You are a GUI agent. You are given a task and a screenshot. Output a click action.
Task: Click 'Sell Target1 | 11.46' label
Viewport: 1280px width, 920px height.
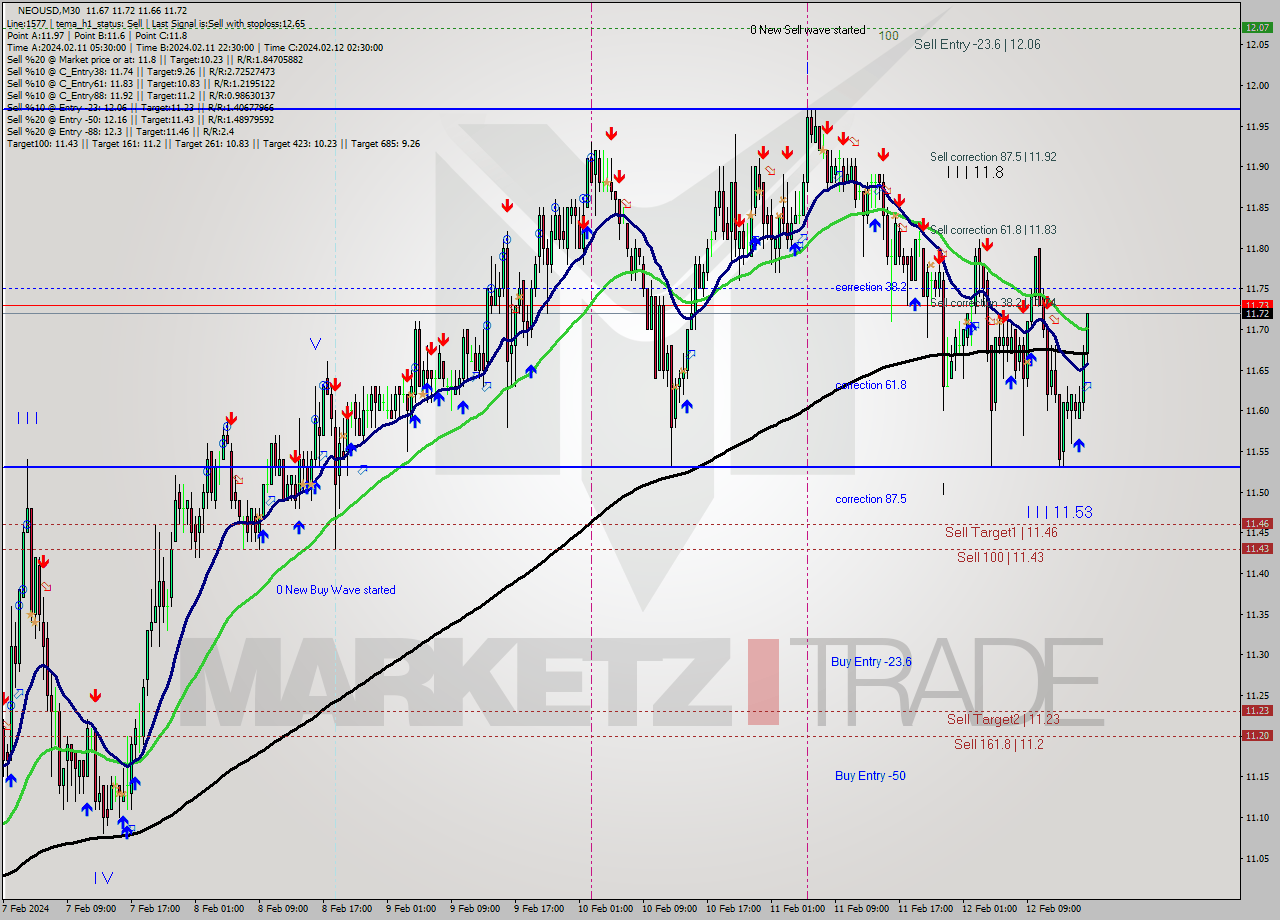point(1001,532)
